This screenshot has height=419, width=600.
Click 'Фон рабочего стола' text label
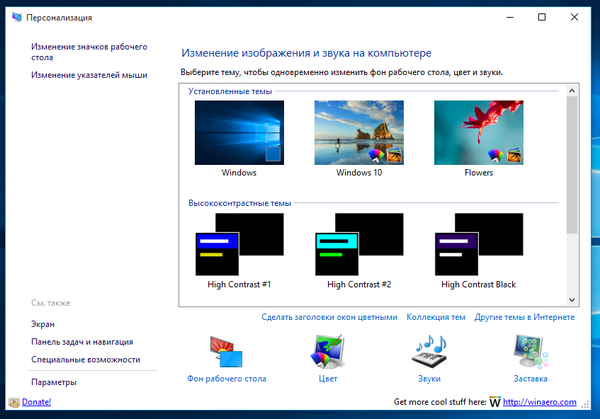pyautogui.click(x=227, y=379)
